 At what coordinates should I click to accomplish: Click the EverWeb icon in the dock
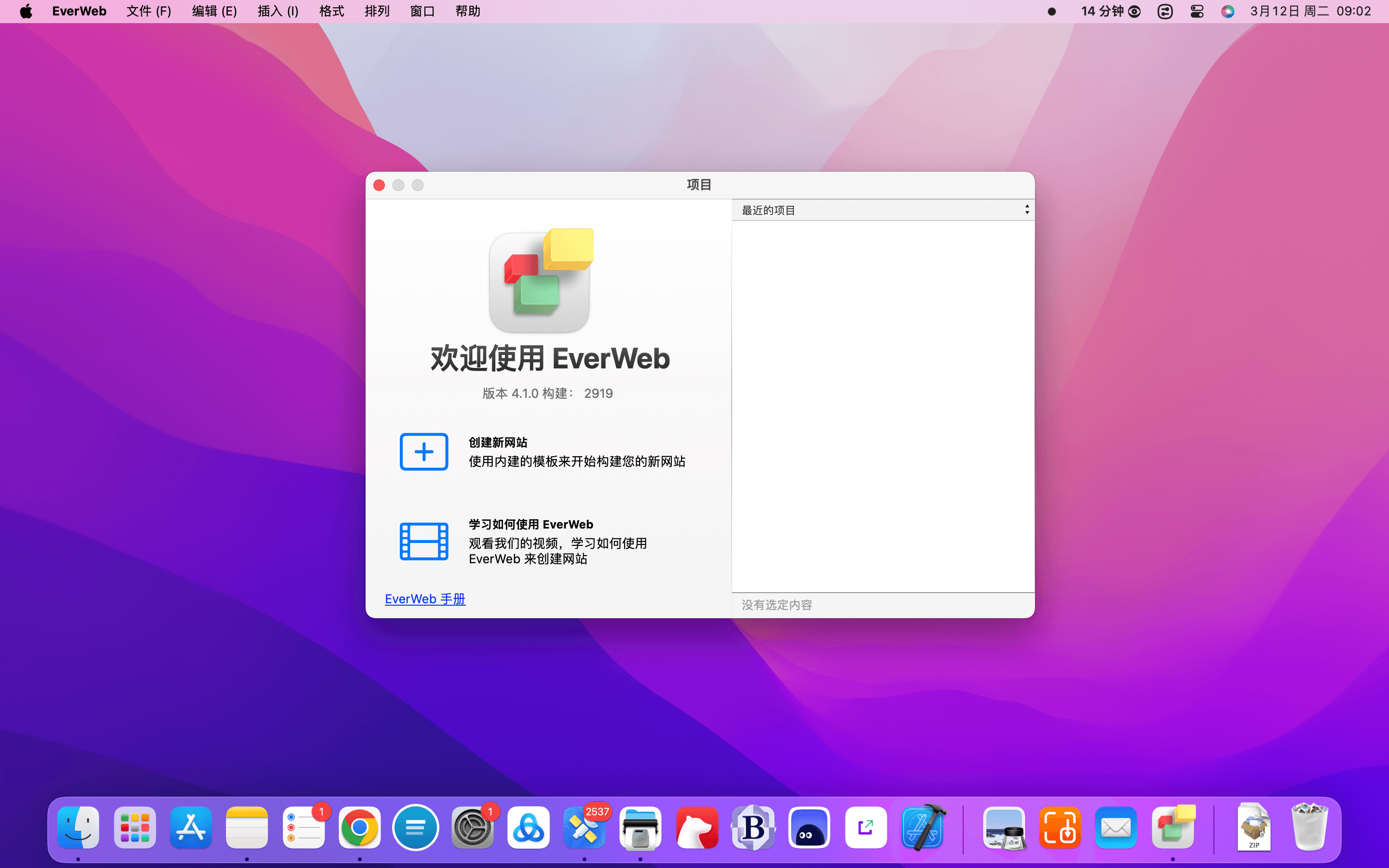click(1172, 827)
